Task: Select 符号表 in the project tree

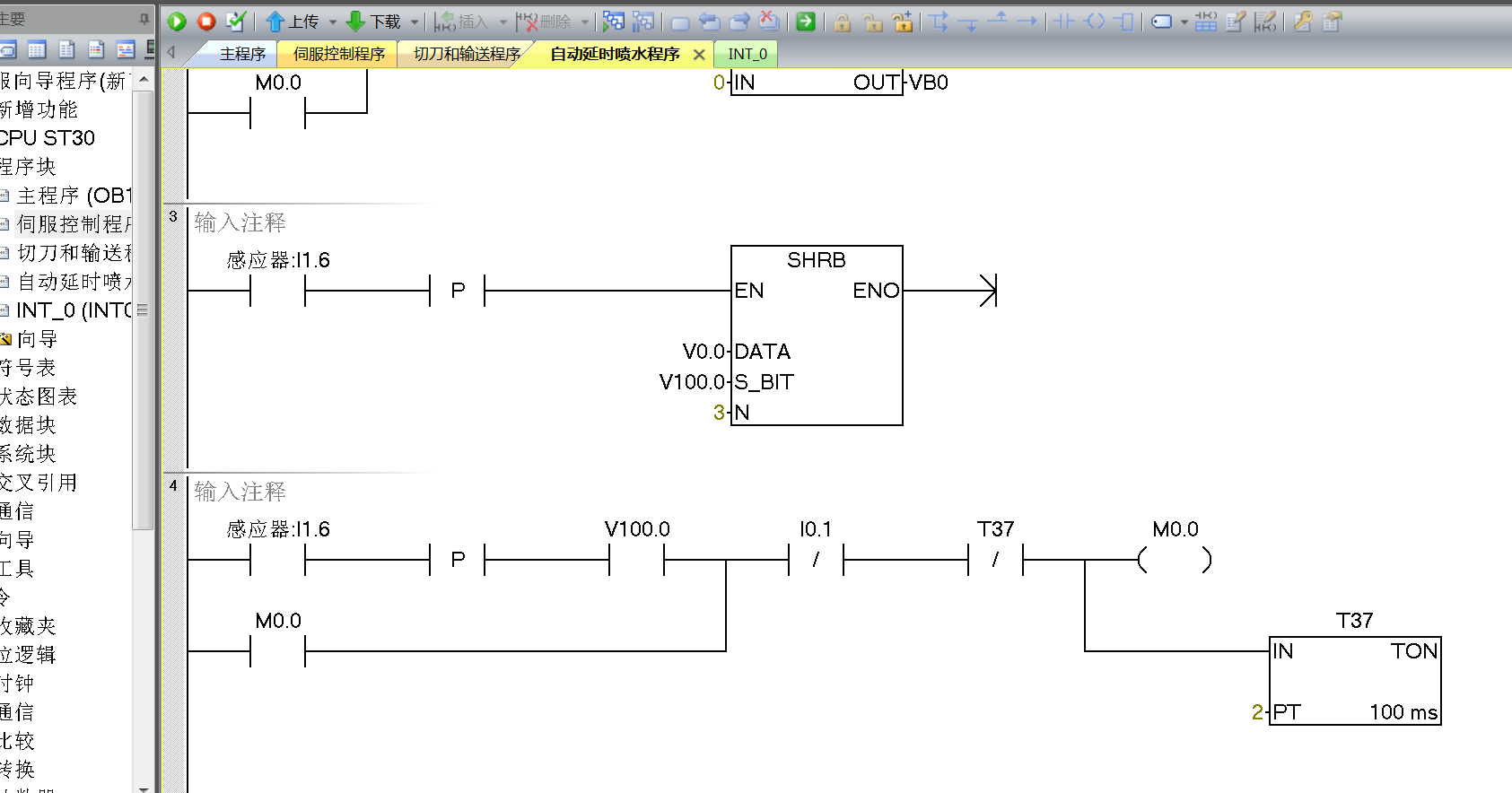Action: (29, 368)
